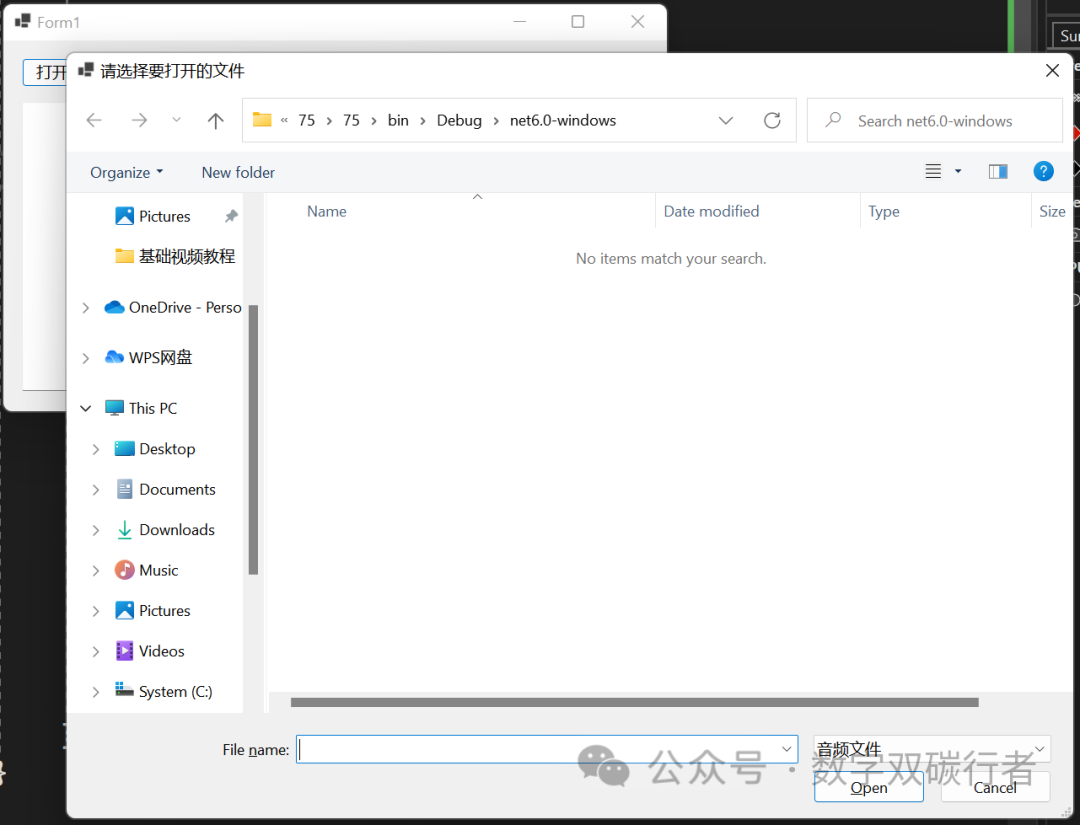Select the WPS网盘 cloud drive
This screenshot has width=1080, height=825.
coord(160,357)
